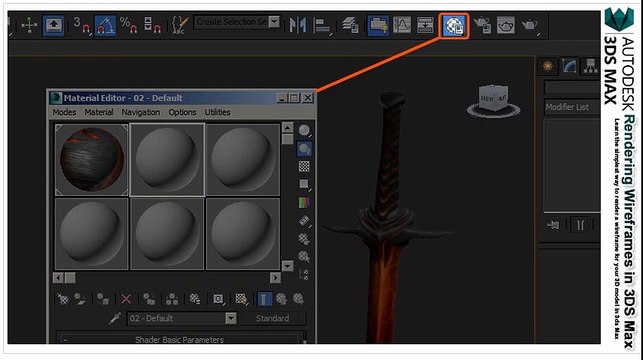Screen dimensions: 643x360
Task: Select the bottom-left gray sample slot
Action: [91, 234]
